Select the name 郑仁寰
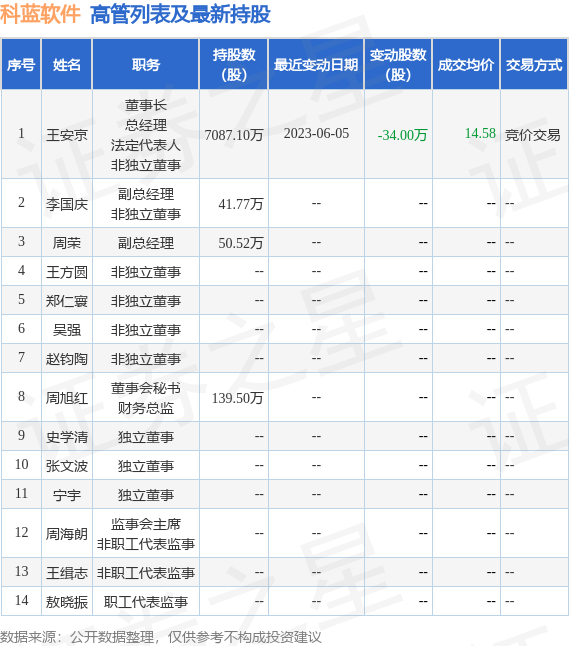569x646 pixels. tap(67, 301)
